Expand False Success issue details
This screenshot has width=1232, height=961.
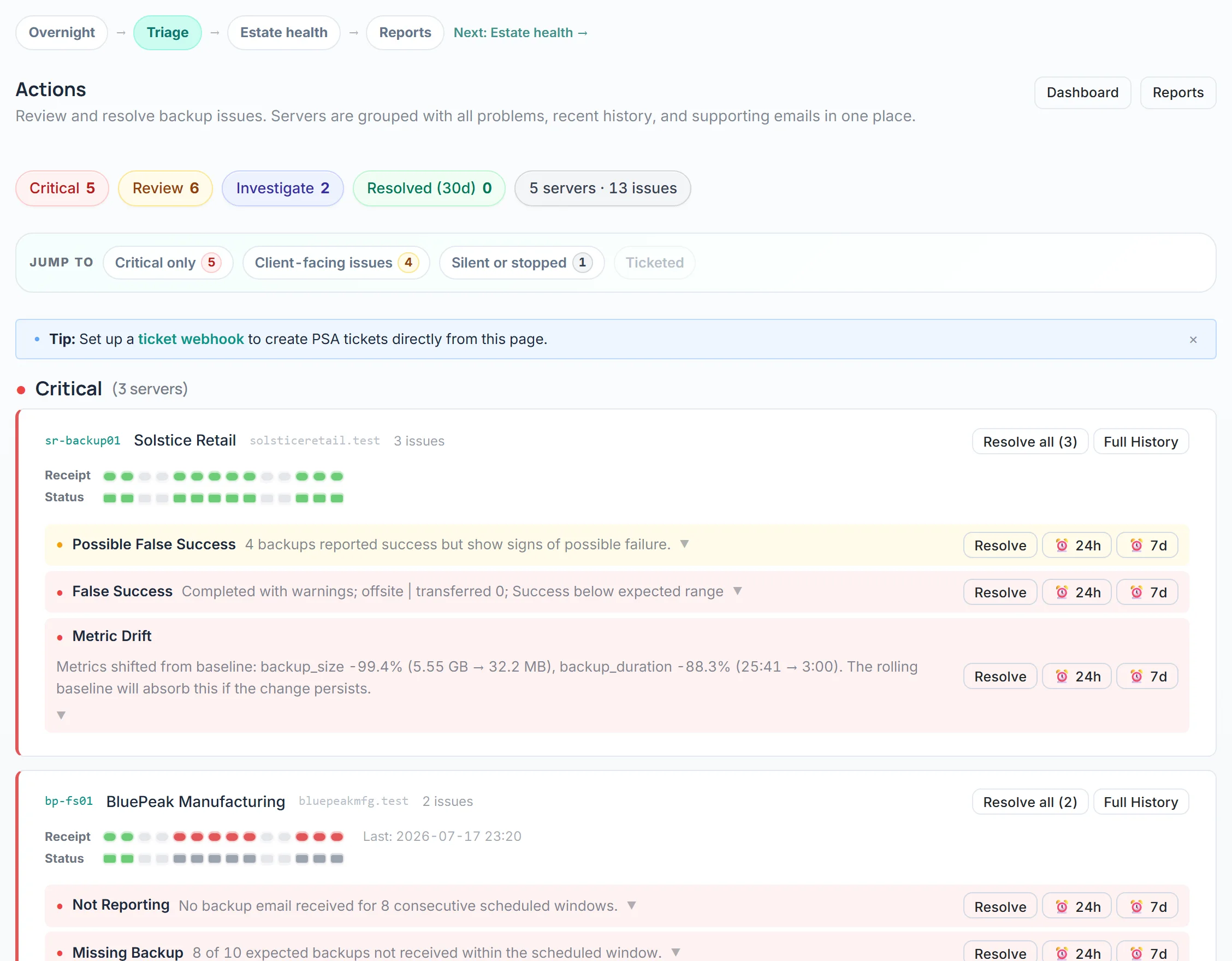737,591
